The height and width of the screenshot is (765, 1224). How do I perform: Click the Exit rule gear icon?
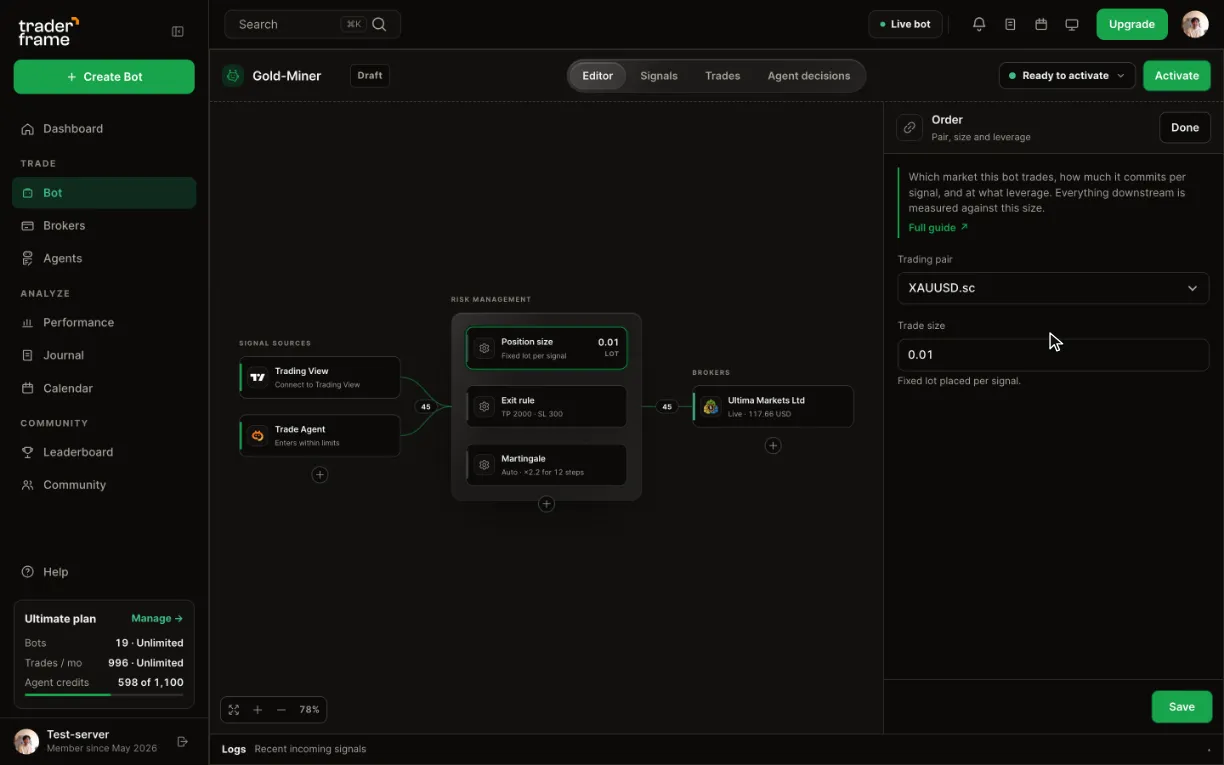coord(484,406)
